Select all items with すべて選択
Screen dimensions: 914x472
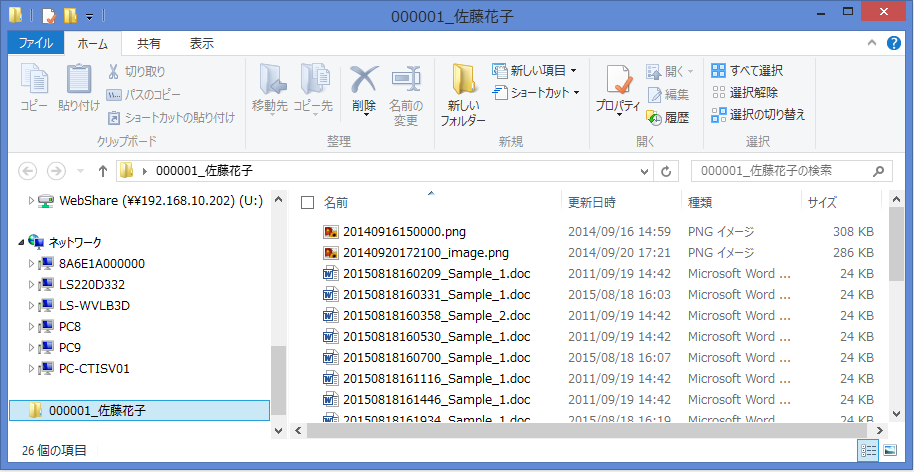747,71
